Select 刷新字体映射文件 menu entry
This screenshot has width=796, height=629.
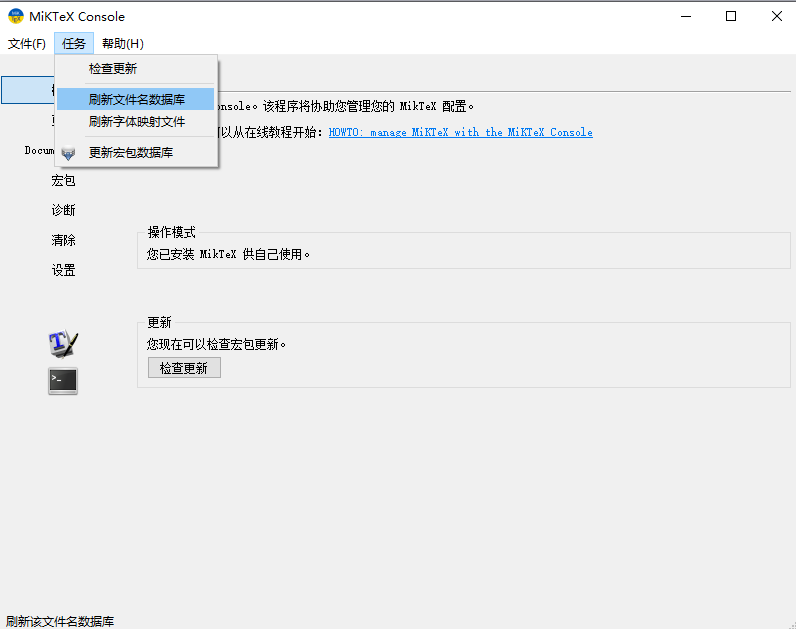pyautogui.click(x=136, y=122)
